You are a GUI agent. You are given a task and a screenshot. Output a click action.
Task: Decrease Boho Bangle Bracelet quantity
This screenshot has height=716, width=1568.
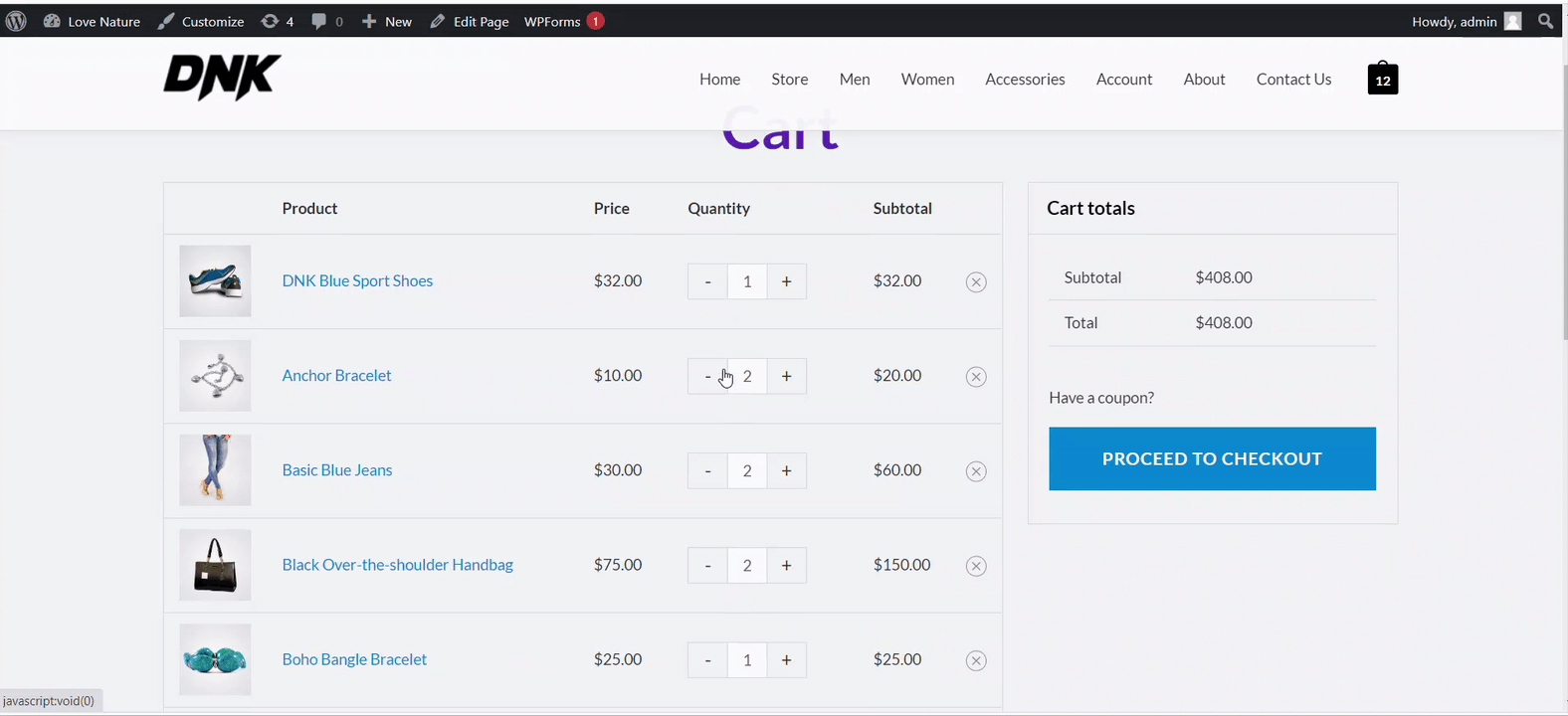pyautogui.click(x=707, y=659)
